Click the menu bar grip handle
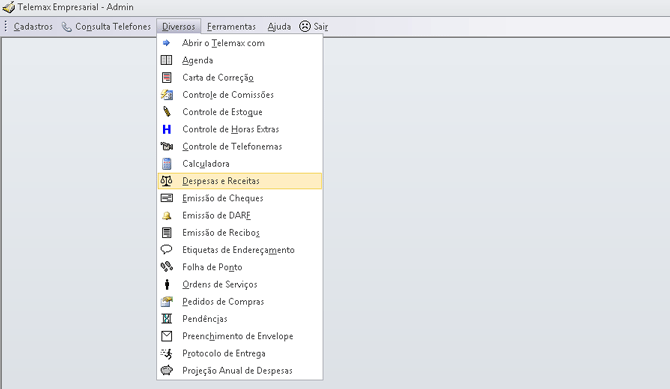 point(6,27)
